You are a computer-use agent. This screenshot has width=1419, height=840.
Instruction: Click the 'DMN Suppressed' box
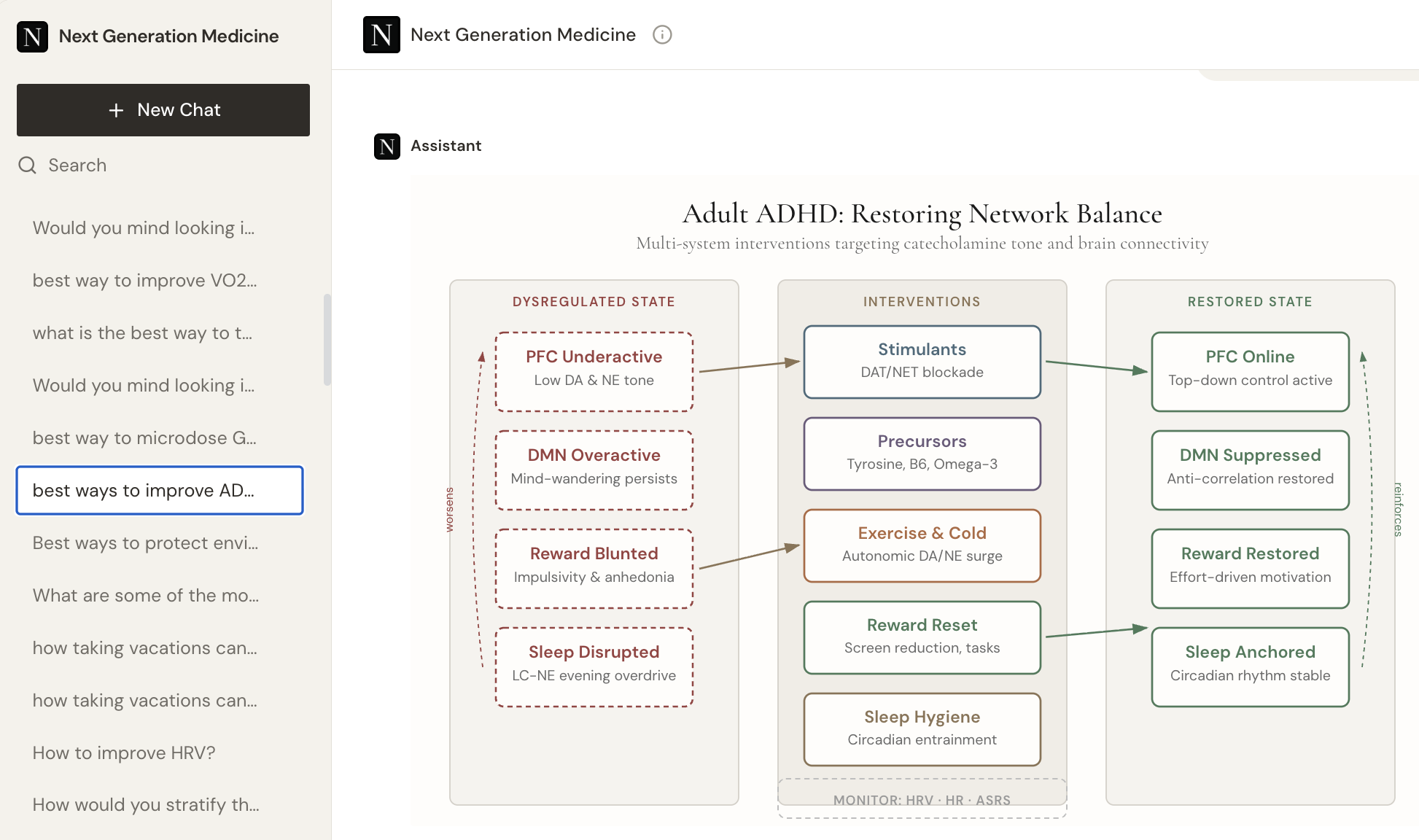click(1251, 470)
